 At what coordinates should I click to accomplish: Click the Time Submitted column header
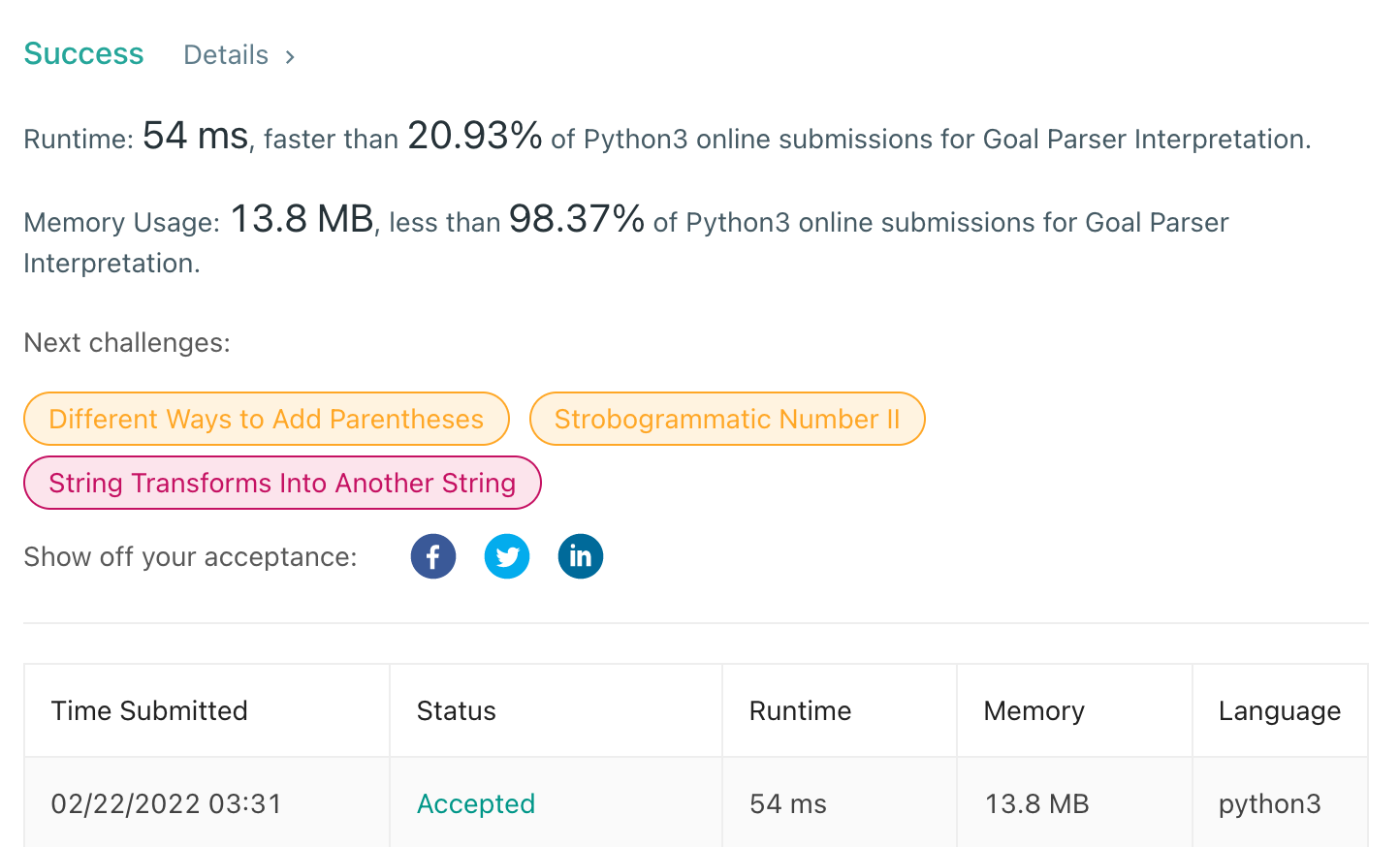point(149,710)
